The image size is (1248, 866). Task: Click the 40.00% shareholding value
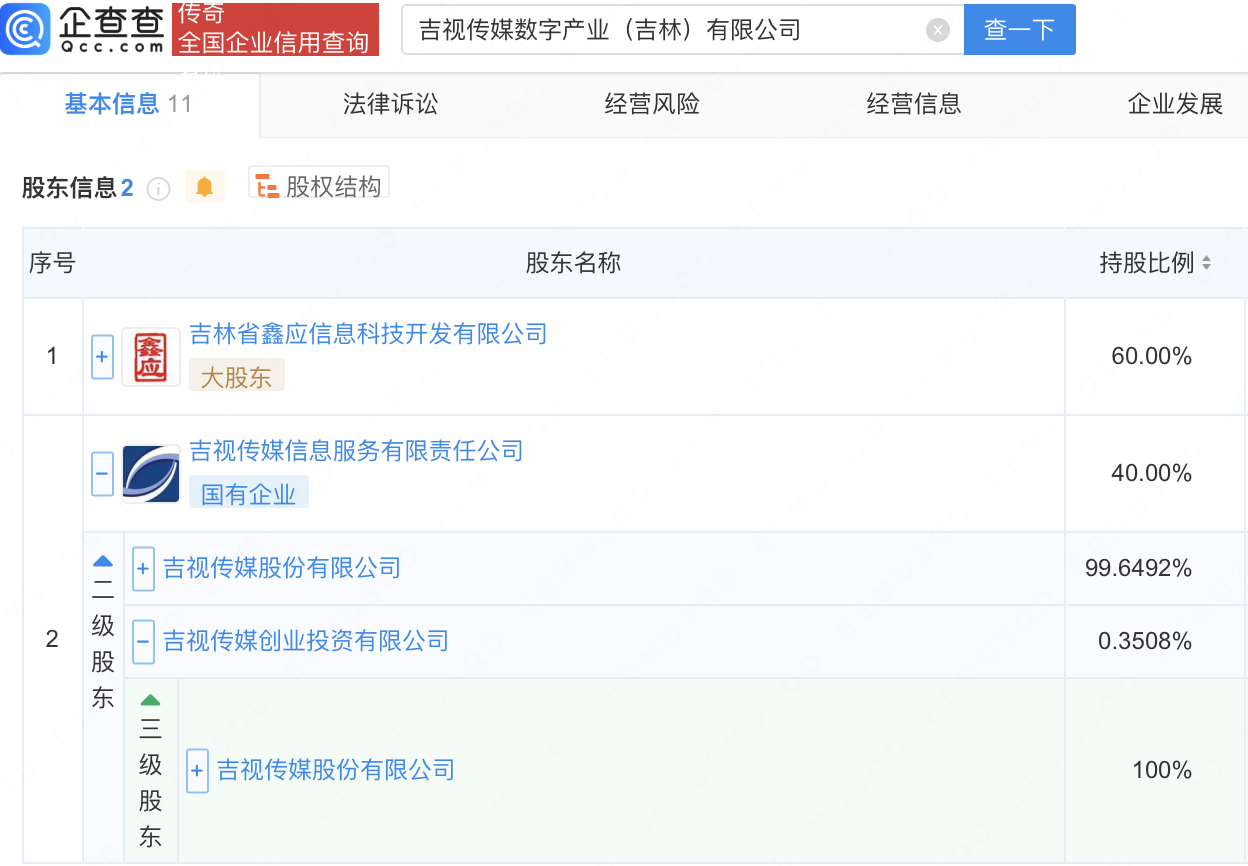[1152, 473]
